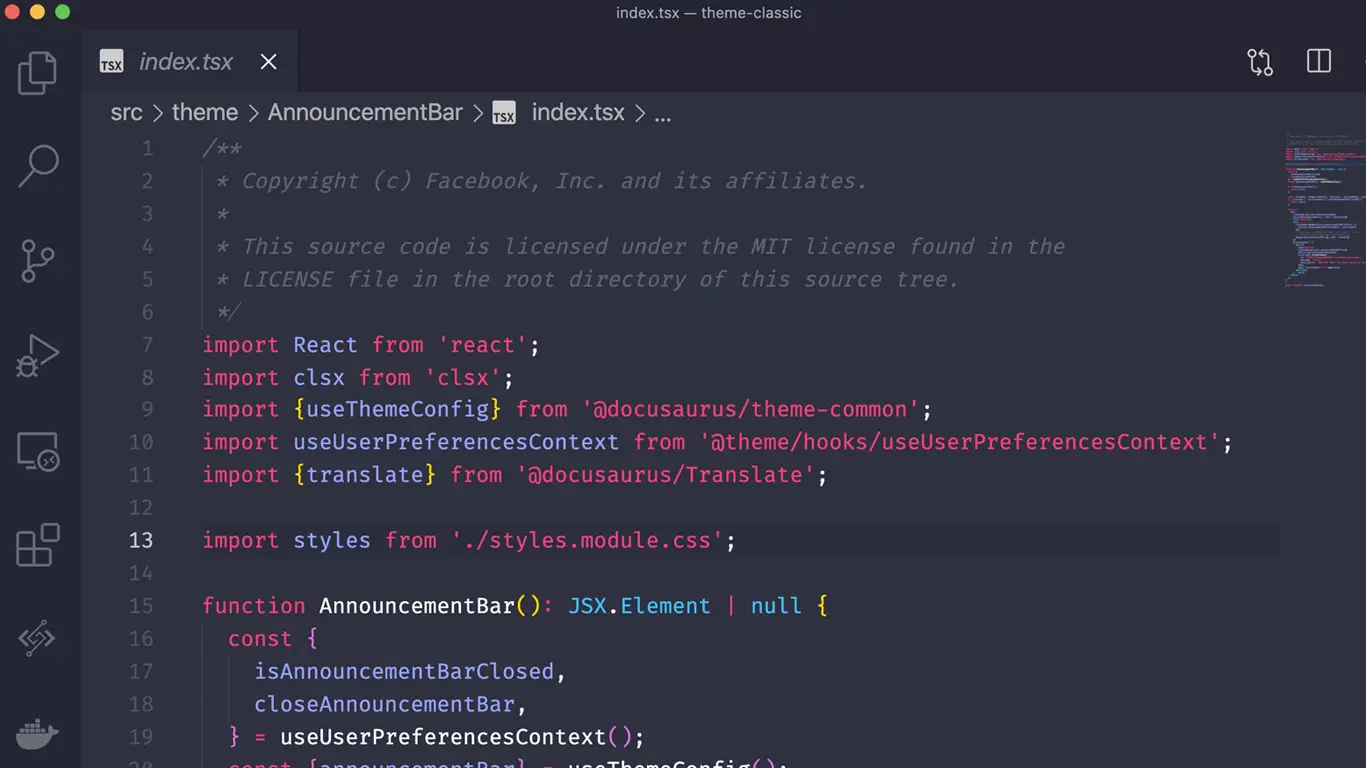Click the React identifier on line 7
The image size is (1366, 768).
pyautogui.click(x=325, y=345)
